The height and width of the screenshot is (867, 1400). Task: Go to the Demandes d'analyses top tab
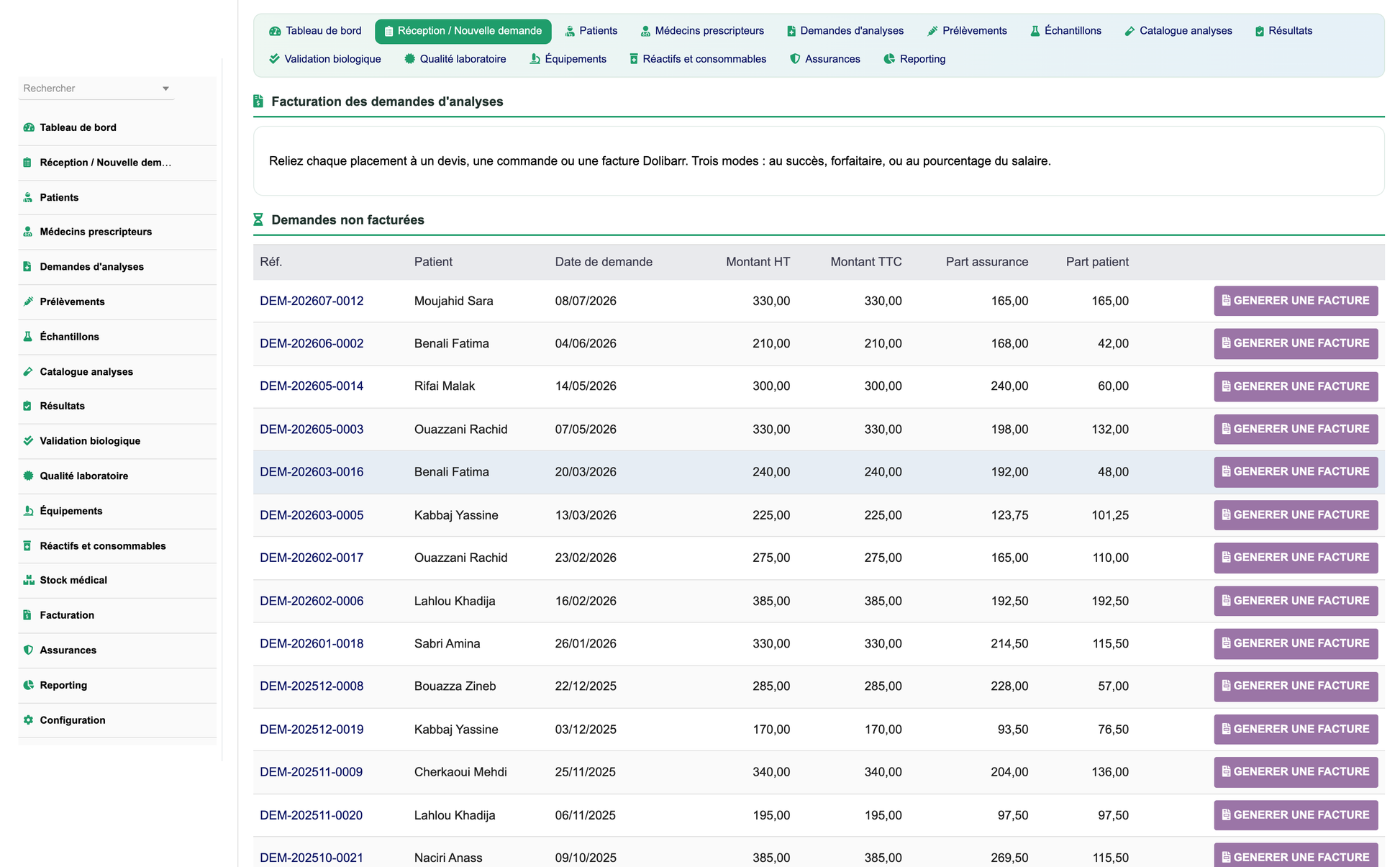pyautogui.click(x=845, y=31)
